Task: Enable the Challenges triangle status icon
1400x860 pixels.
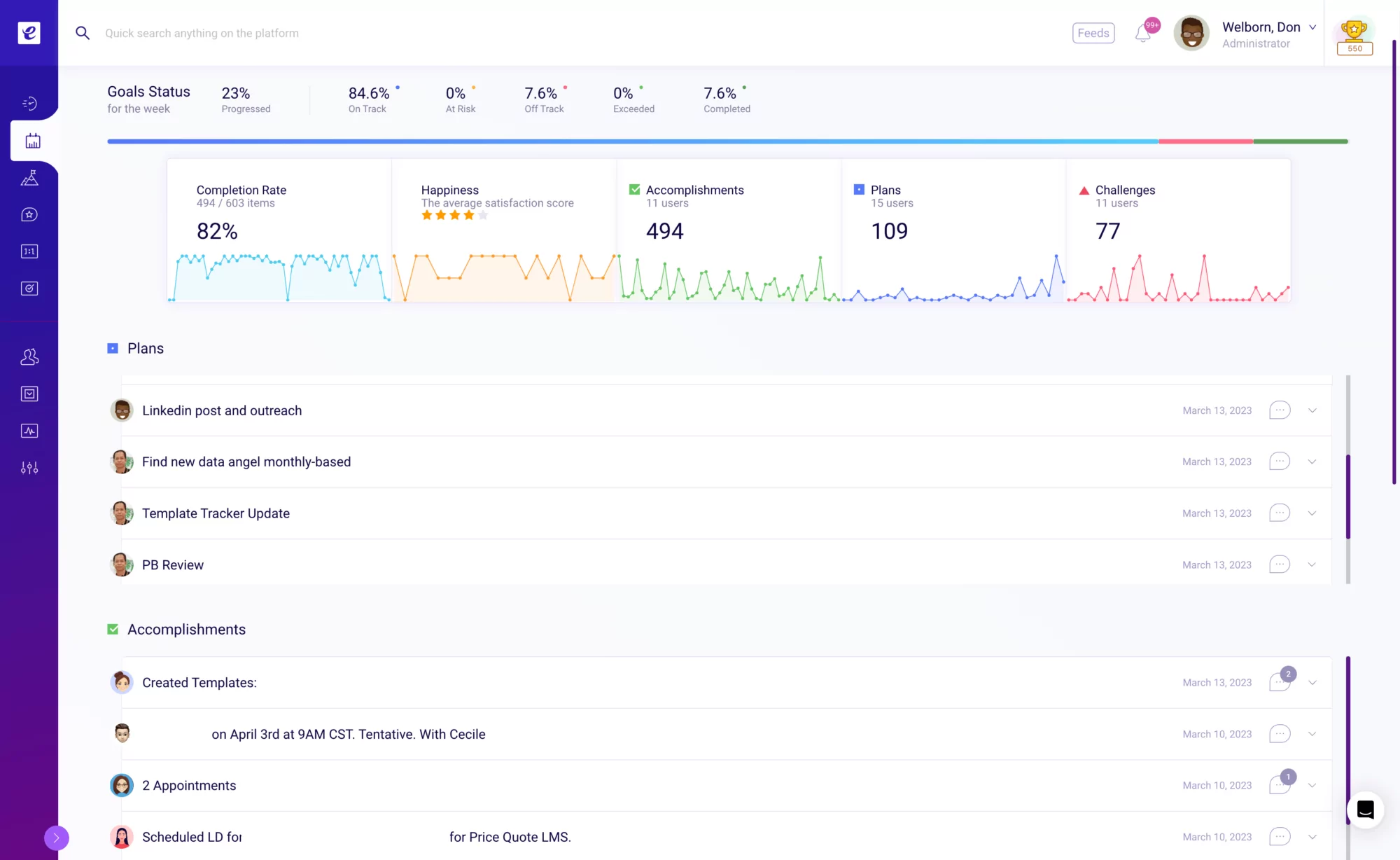Action: pyautogui.click(x=1083, y=190)
